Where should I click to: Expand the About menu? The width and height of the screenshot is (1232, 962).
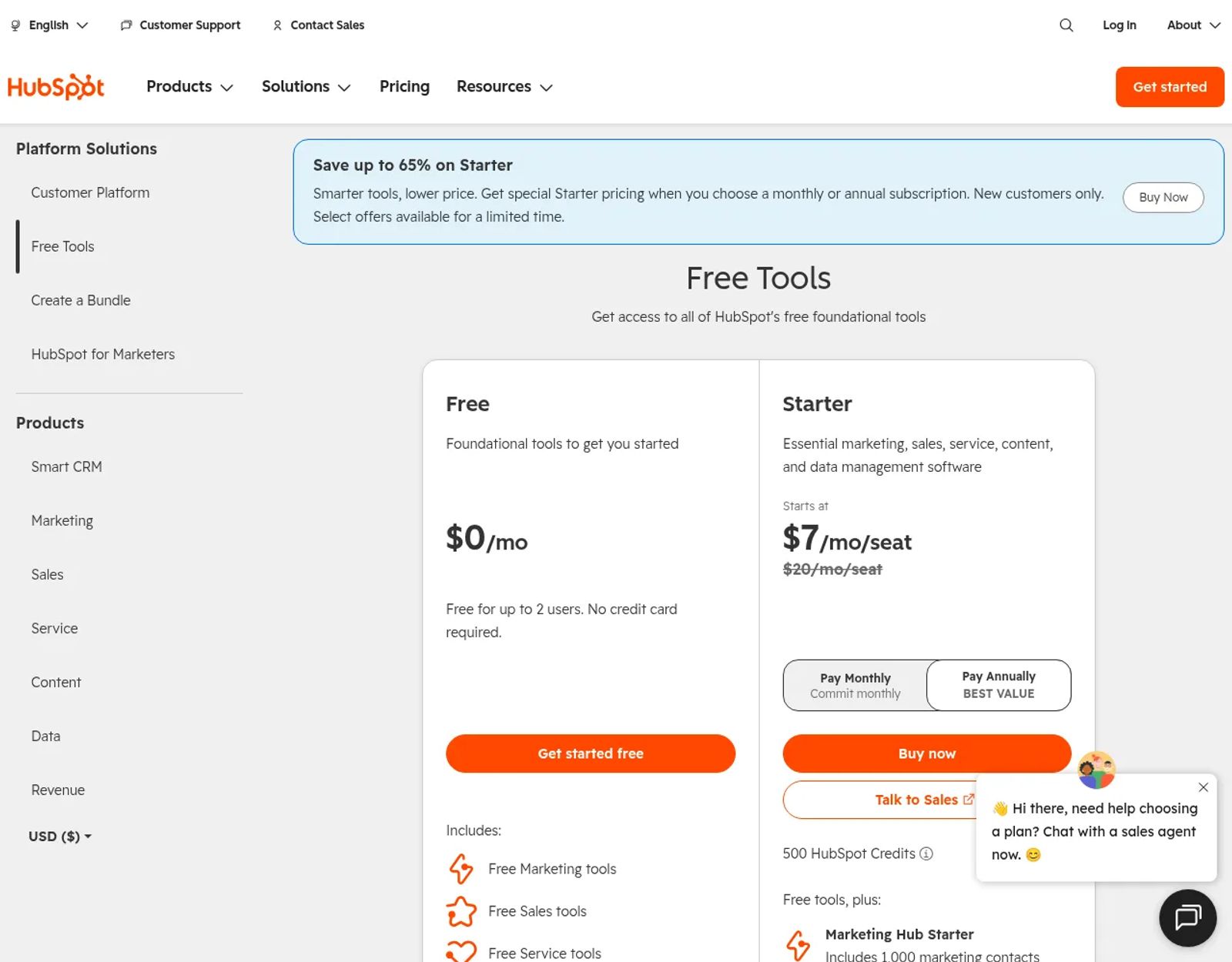(x=1193, y=25)
